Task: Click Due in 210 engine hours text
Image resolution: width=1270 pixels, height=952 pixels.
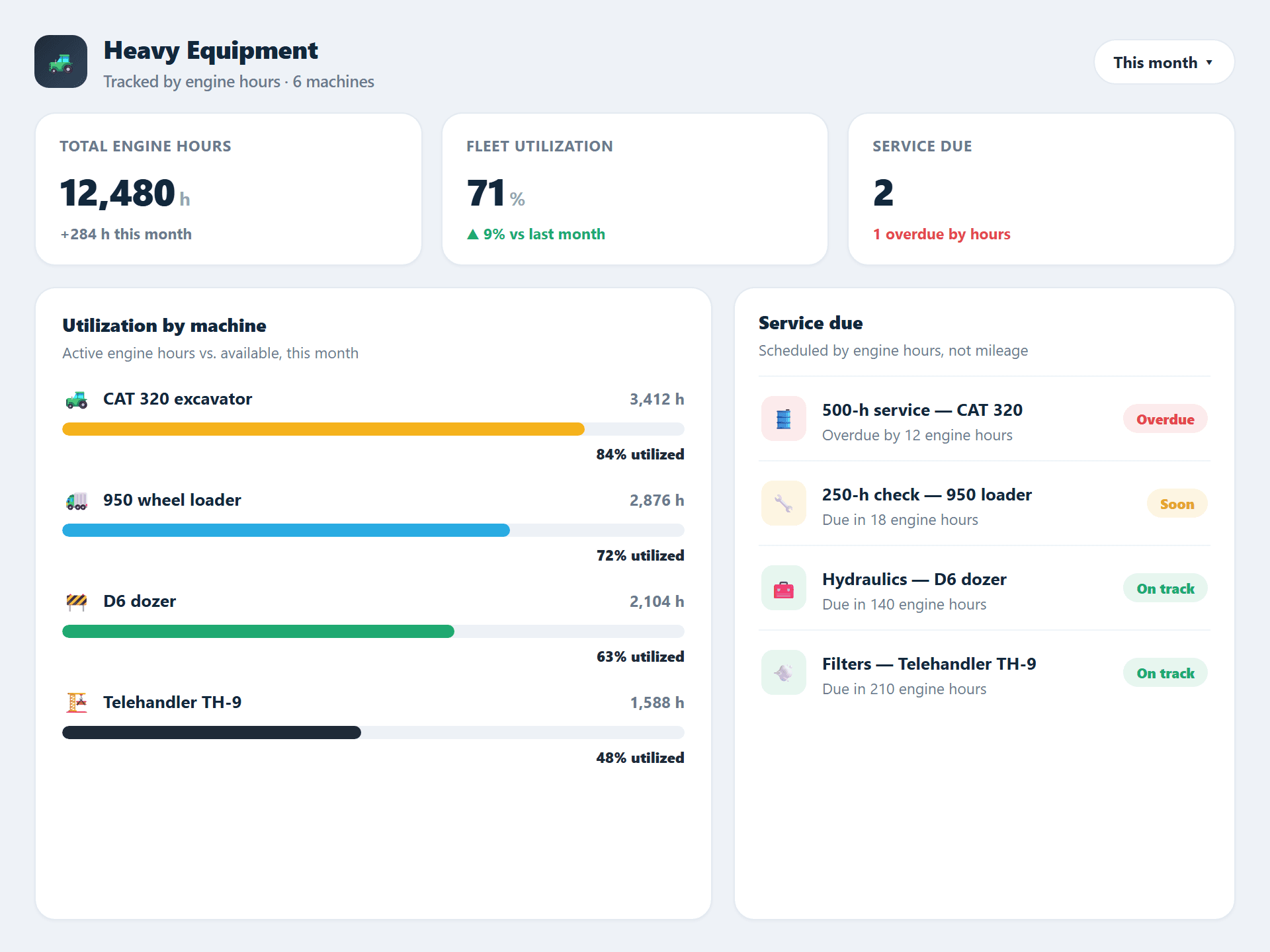Action: coord(904,689)
